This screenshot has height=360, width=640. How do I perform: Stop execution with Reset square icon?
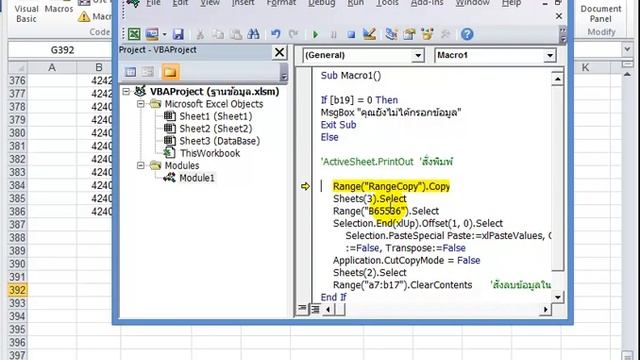351,35
